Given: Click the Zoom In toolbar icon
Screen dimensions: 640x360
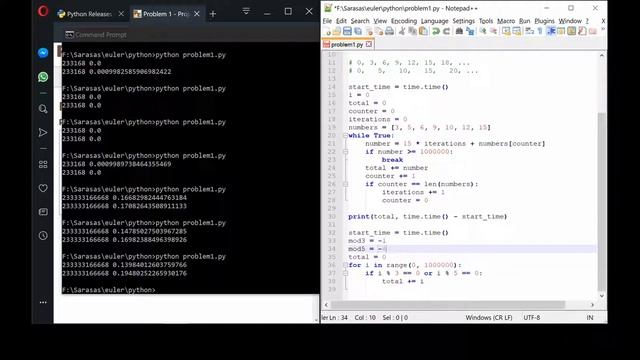Looking at the screenshot, I should [483, 31].
